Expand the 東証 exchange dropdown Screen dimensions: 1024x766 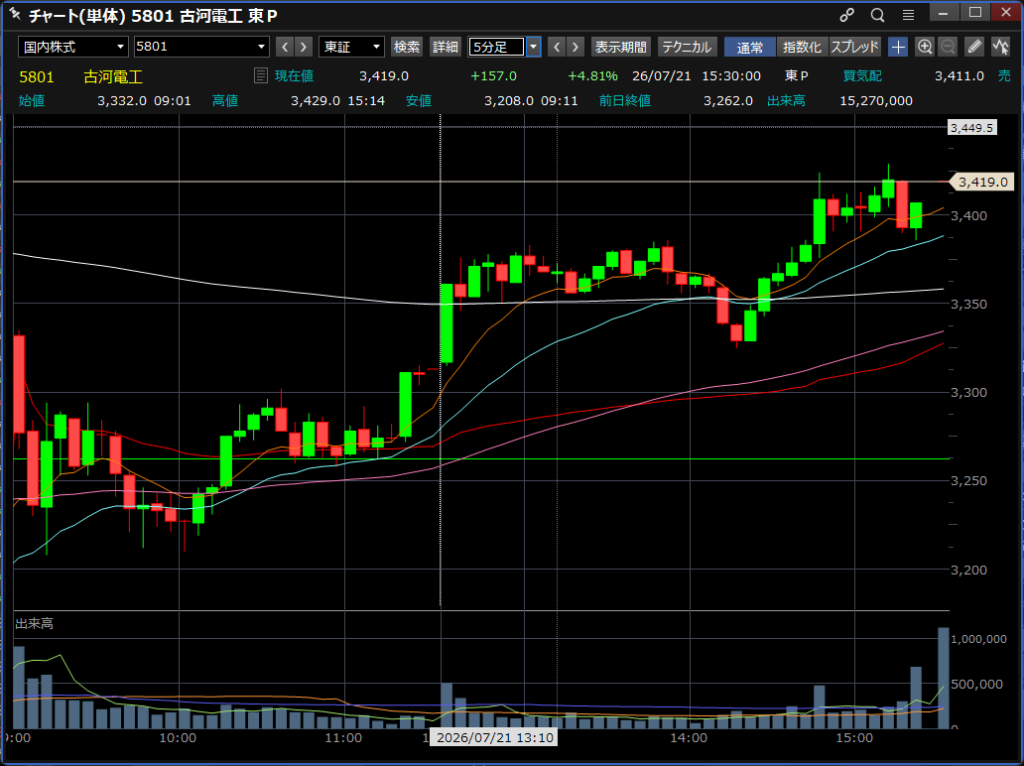[x=351, y=47]
